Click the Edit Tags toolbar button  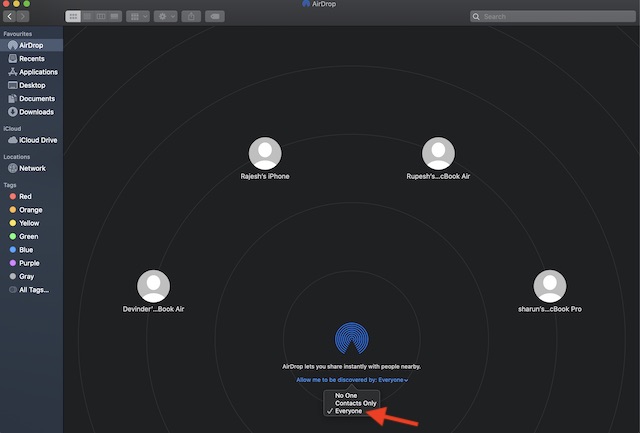pyautogui.click(x=215, y=16)
